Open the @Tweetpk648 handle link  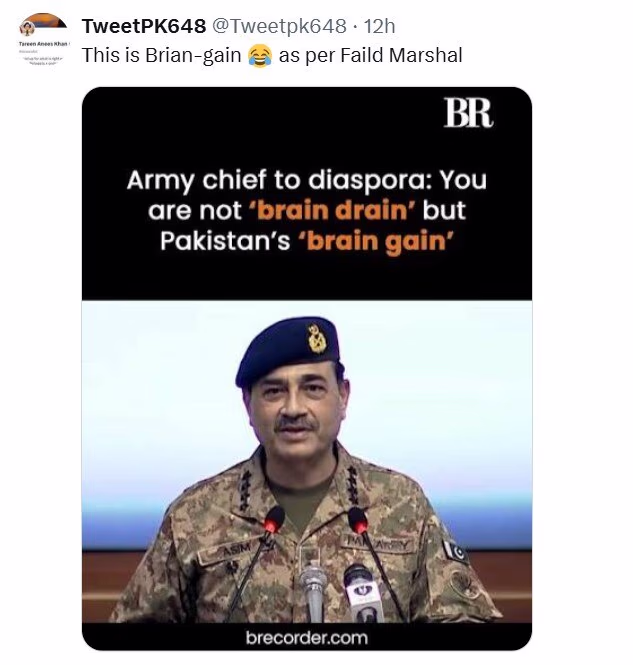(279, 26)
